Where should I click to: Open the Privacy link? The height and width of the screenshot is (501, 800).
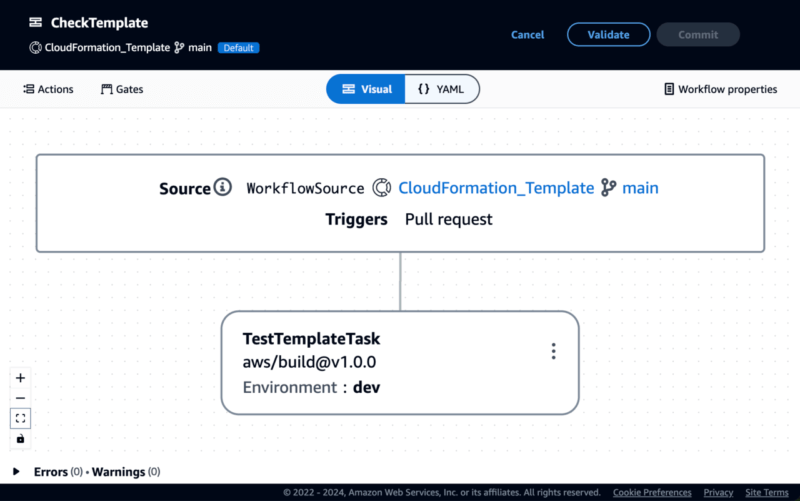pyautogui.click(x=718, y=492)
